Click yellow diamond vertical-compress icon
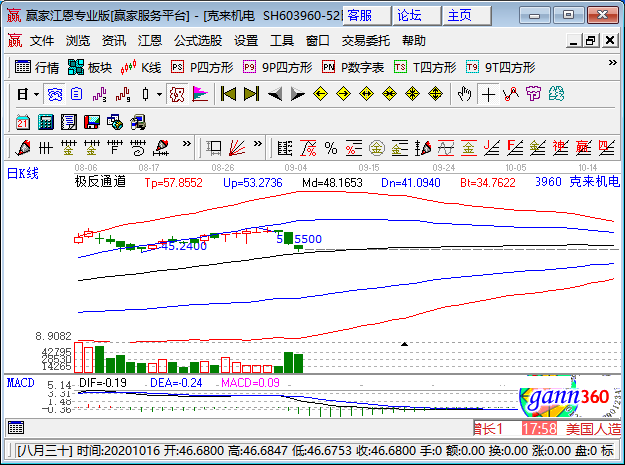 (412, 94)
